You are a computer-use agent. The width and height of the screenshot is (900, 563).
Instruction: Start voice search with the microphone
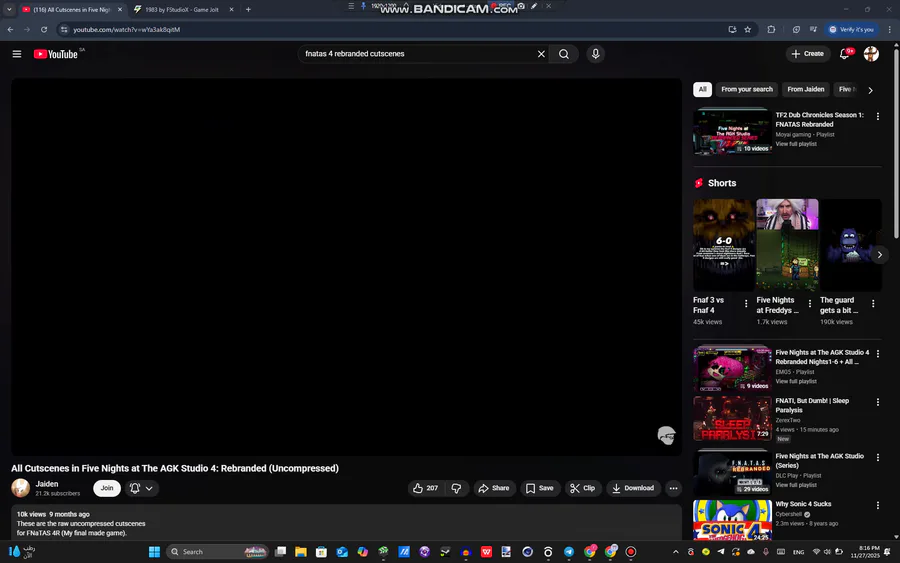pos(595,54)
